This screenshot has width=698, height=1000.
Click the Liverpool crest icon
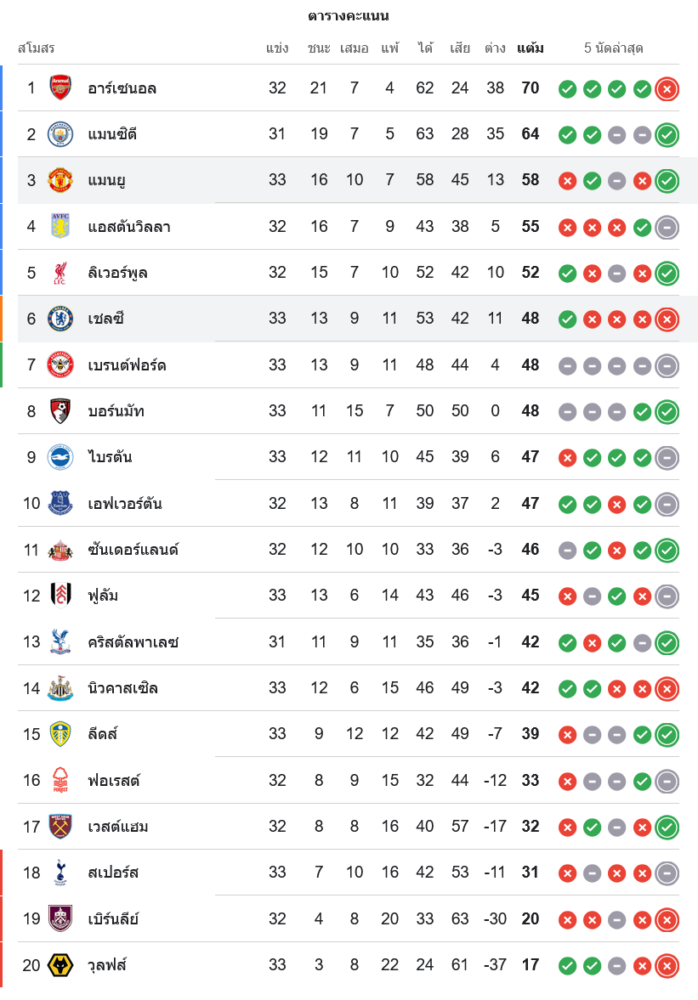point(61,272)
